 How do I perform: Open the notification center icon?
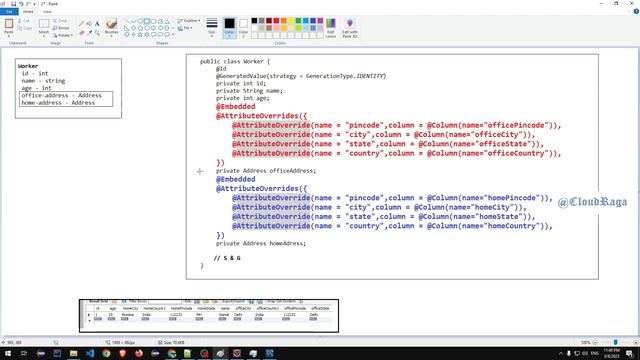coord(629,353)
